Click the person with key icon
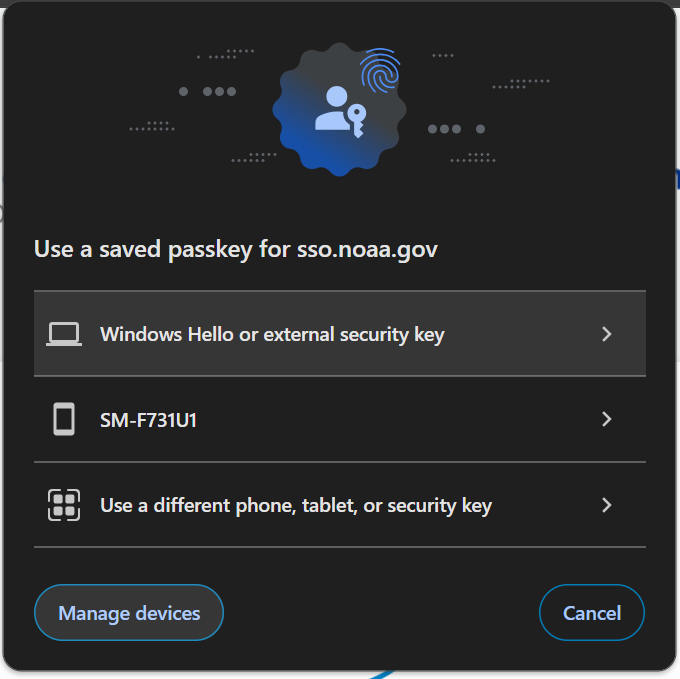680x679 pixels. [x=340, y=112]
